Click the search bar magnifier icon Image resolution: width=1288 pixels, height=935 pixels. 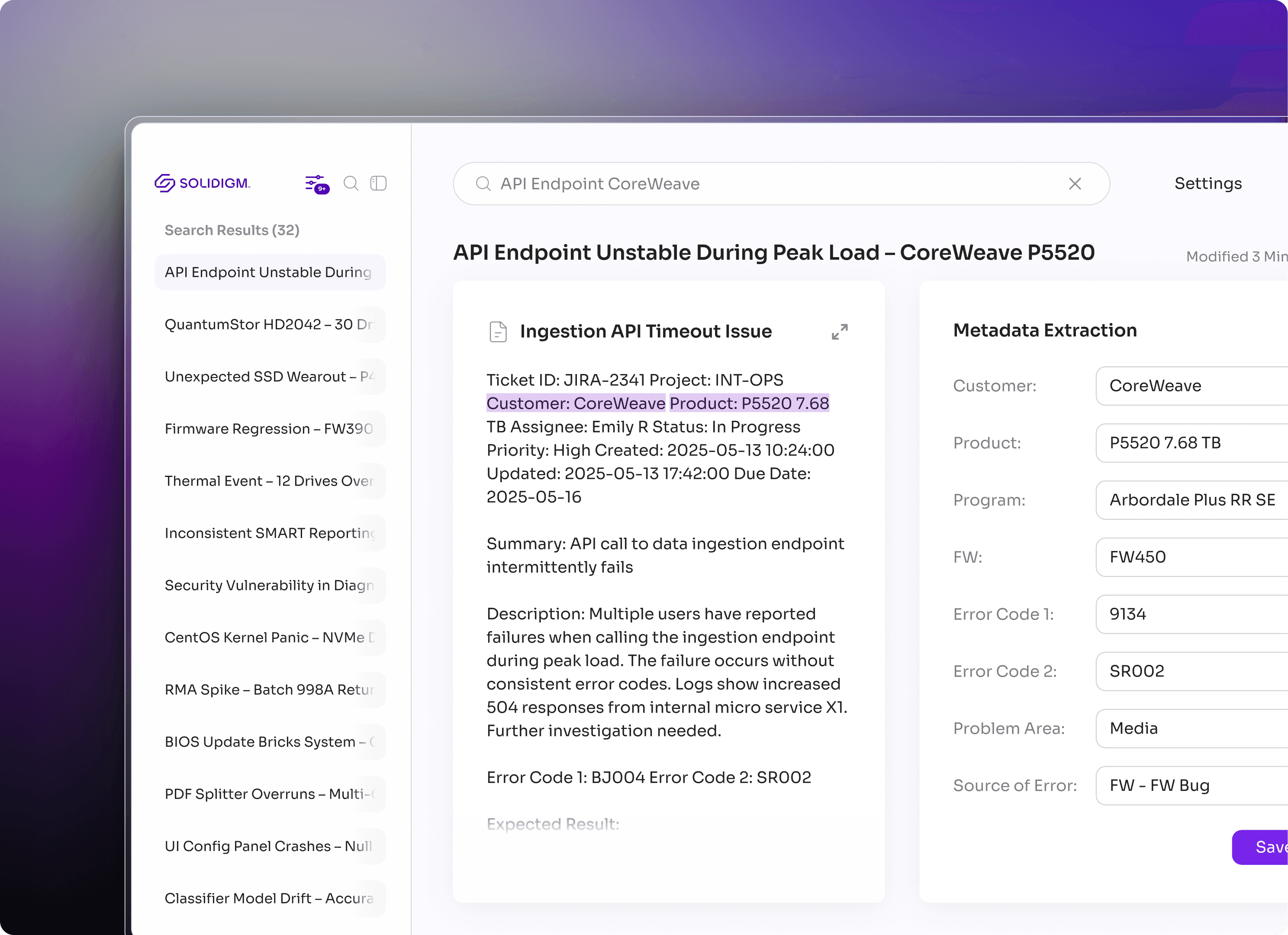(483, 184)
